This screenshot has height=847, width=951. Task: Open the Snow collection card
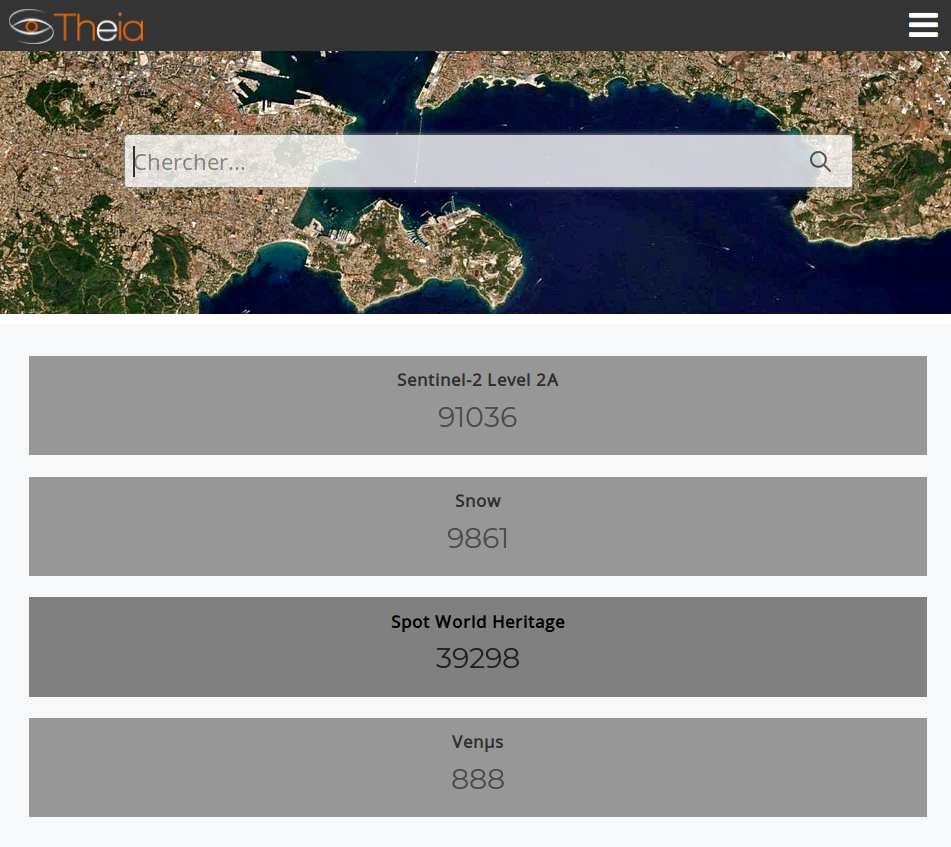click(478, 526)
